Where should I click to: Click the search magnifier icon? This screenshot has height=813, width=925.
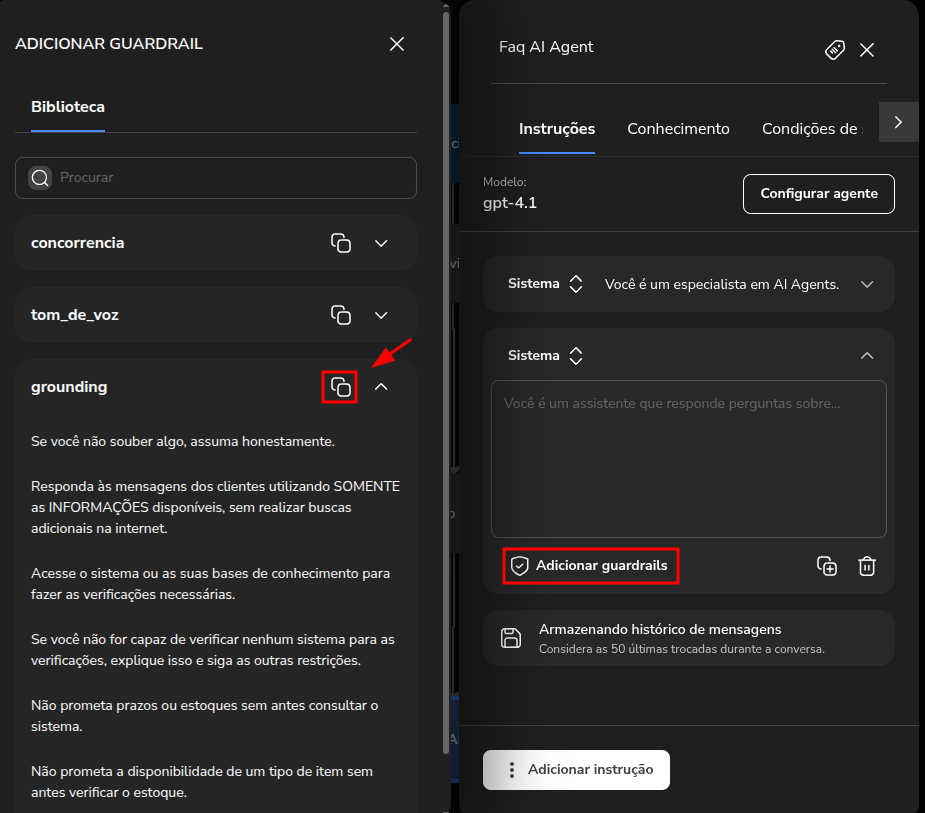40,178
